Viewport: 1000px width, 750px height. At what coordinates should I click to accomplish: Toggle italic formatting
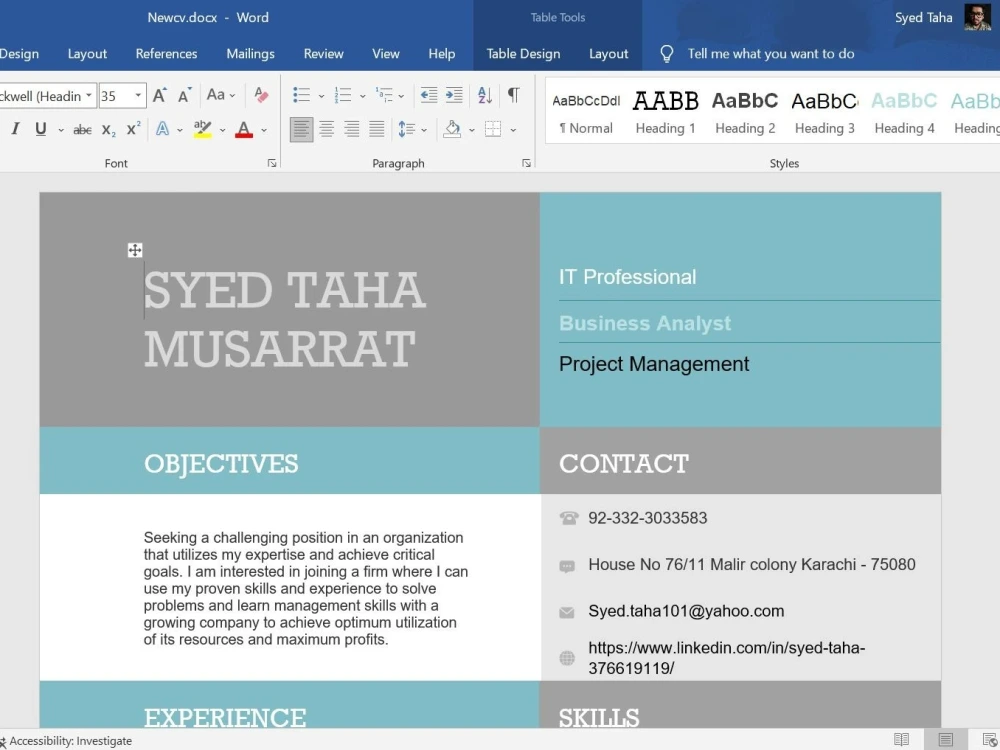(x=17, y=129)
